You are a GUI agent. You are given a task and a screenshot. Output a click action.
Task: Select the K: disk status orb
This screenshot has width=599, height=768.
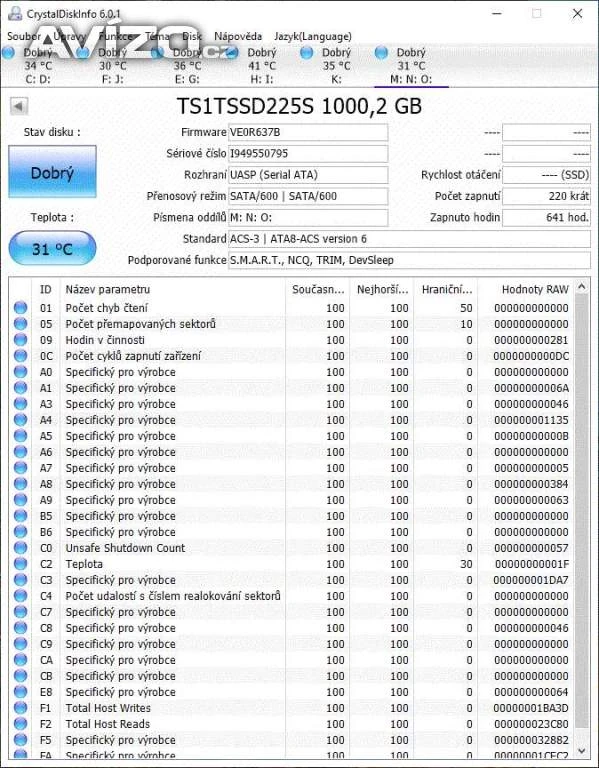tap(307, 53)
